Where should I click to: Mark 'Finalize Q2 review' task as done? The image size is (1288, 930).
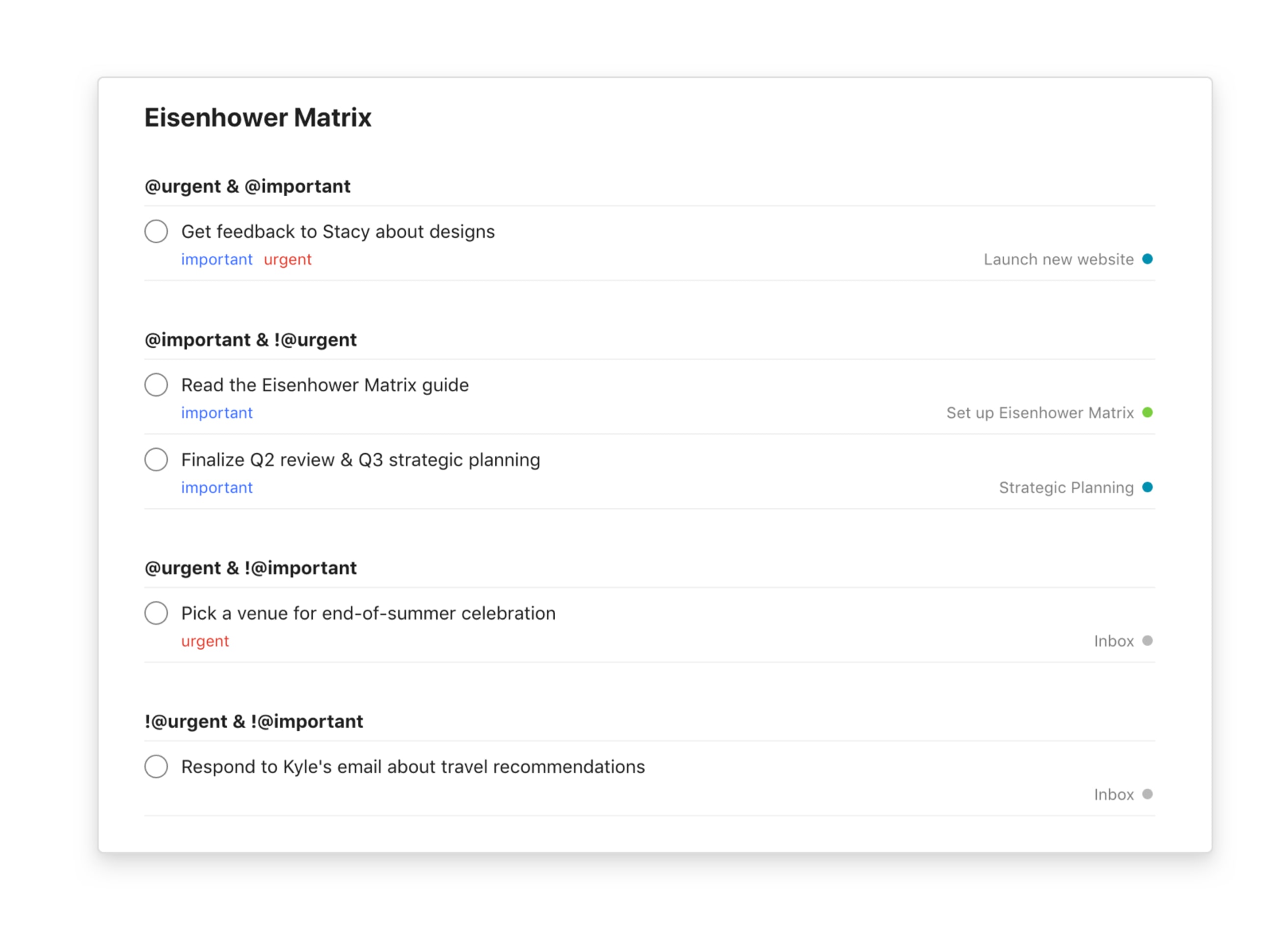click(x=156, y=459)
